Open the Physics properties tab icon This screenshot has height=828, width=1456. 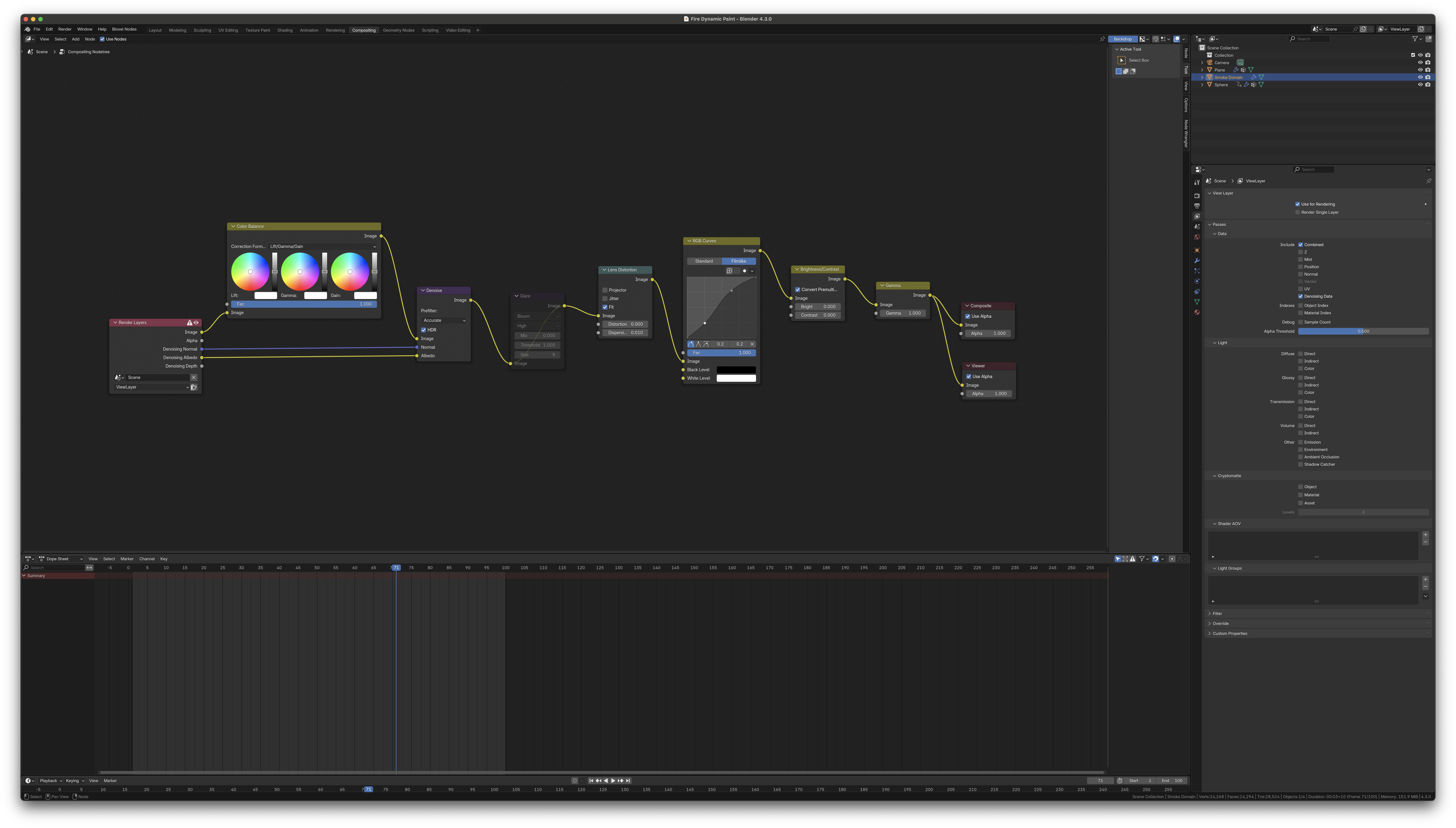coord(1197,281)
